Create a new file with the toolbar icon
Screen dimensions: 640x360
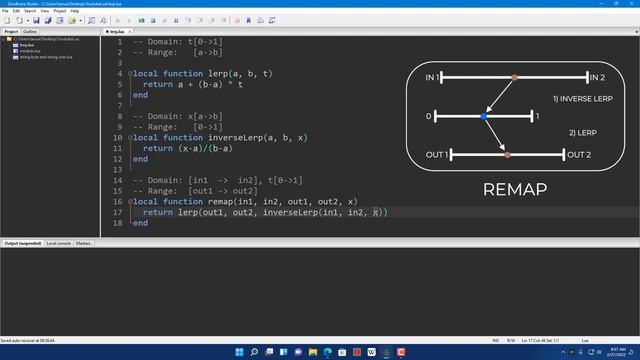click(7, 20)
